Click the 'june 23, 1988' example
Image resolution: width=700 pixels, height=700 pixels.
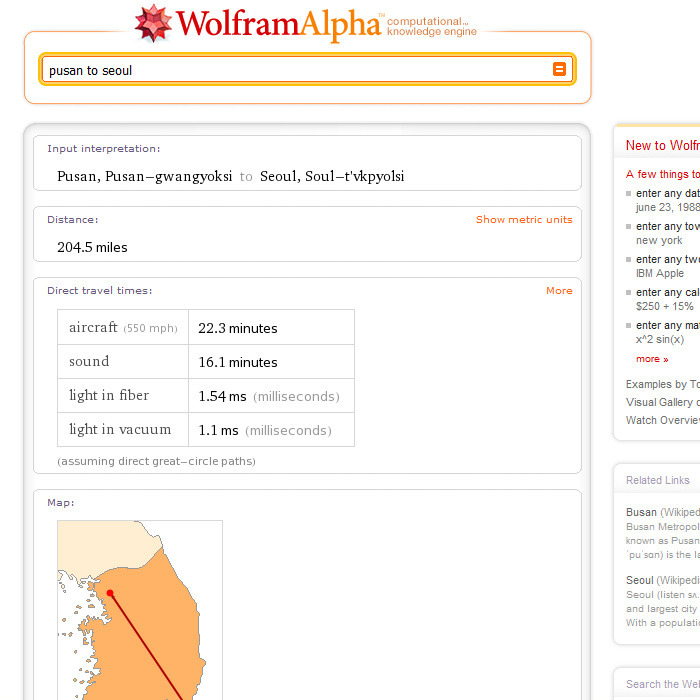coord(667,207)
